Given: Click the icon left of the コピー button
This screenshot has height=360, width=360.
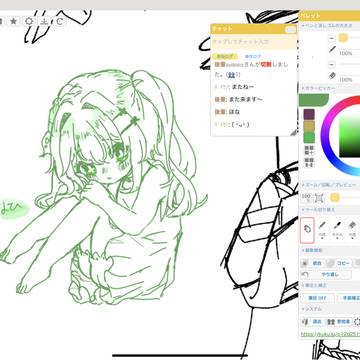Looking at the screenshot, I should (x=330, y=263).
